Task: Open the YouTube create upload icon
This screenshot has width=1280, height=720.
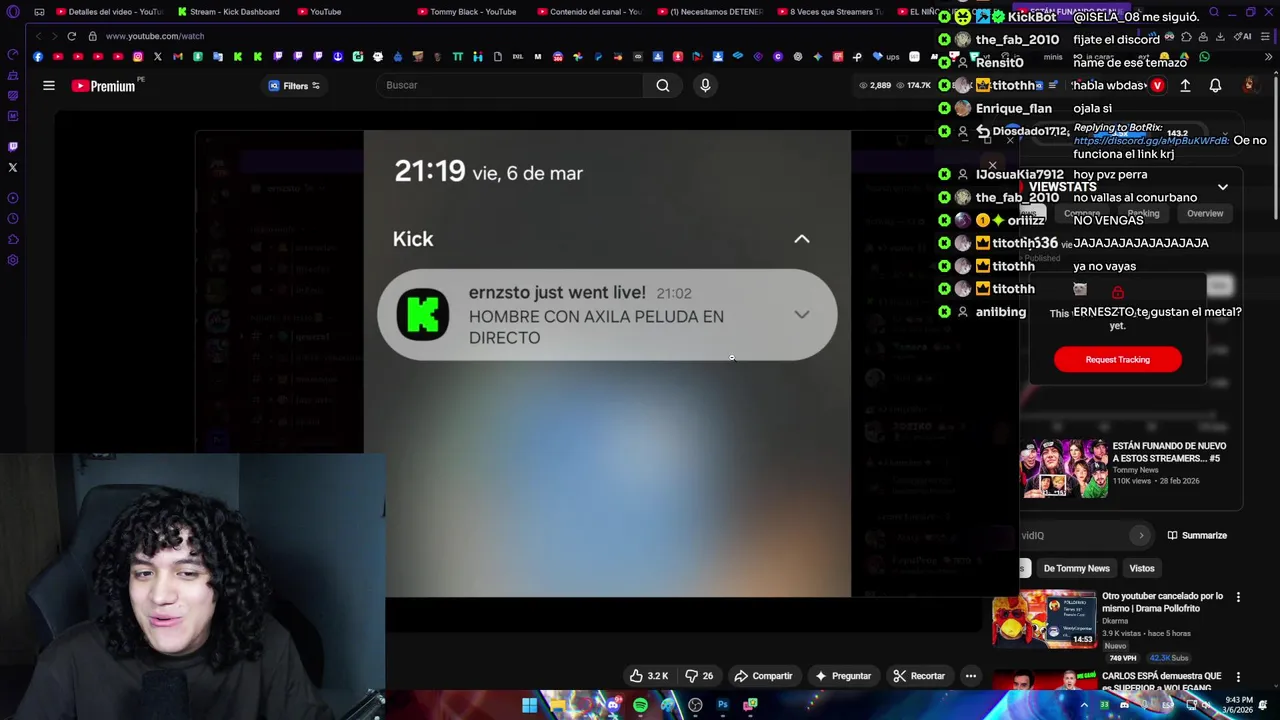Action: click(1185, 86)
